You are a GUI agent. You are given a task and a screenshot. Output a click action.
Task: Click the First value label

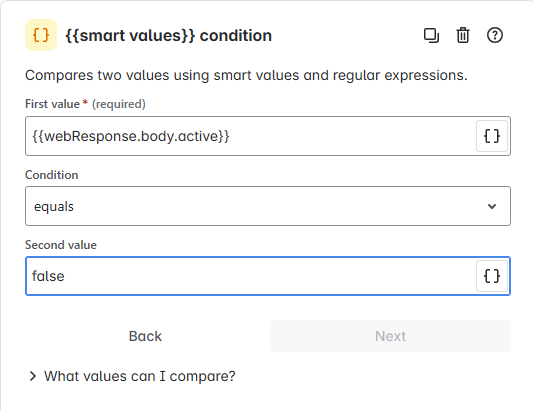[x=52, y=104]
